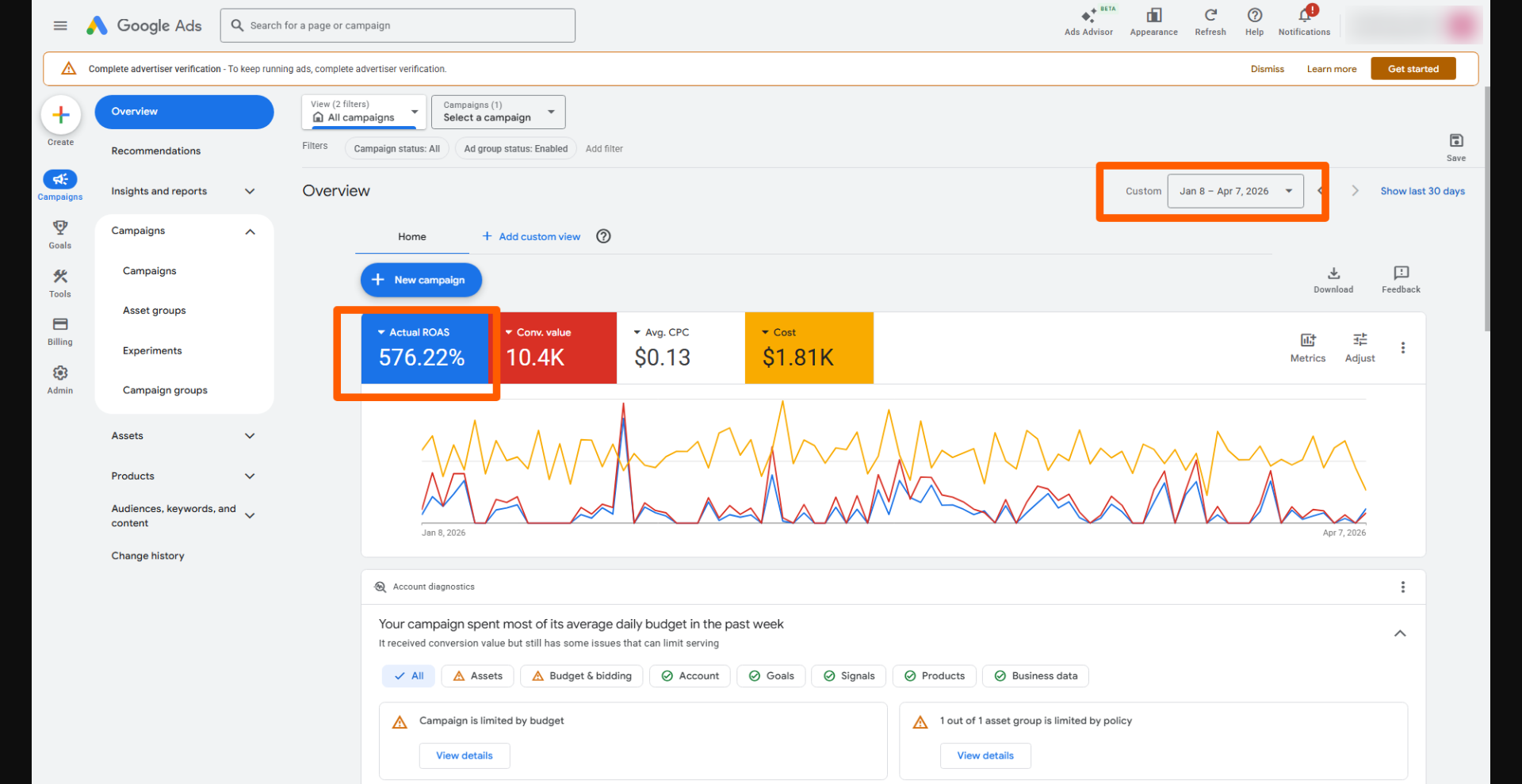Open Learn more link in banner

click(1332, 69)
